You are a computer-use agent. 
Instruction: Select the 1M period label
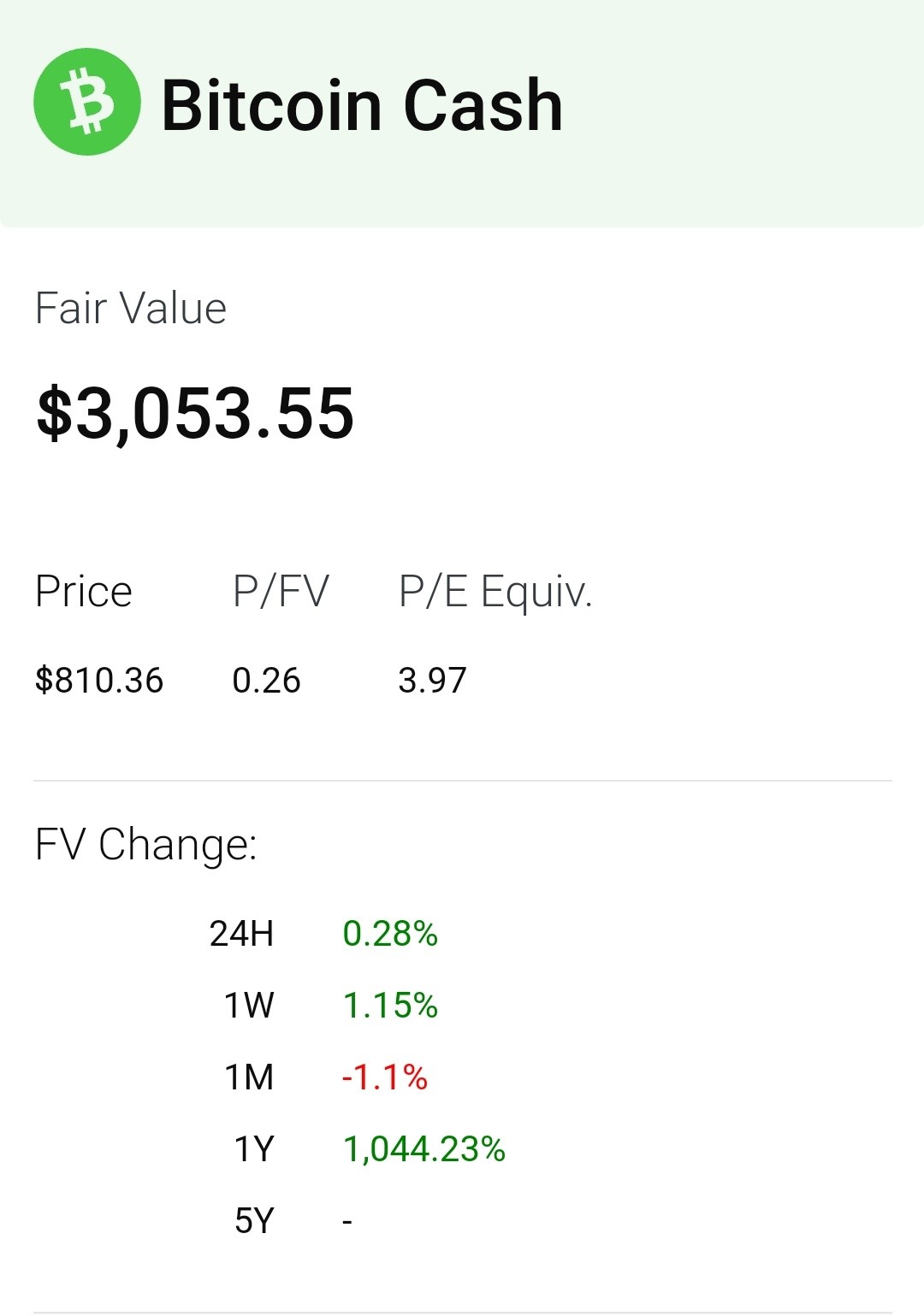tap(249, 1077)
